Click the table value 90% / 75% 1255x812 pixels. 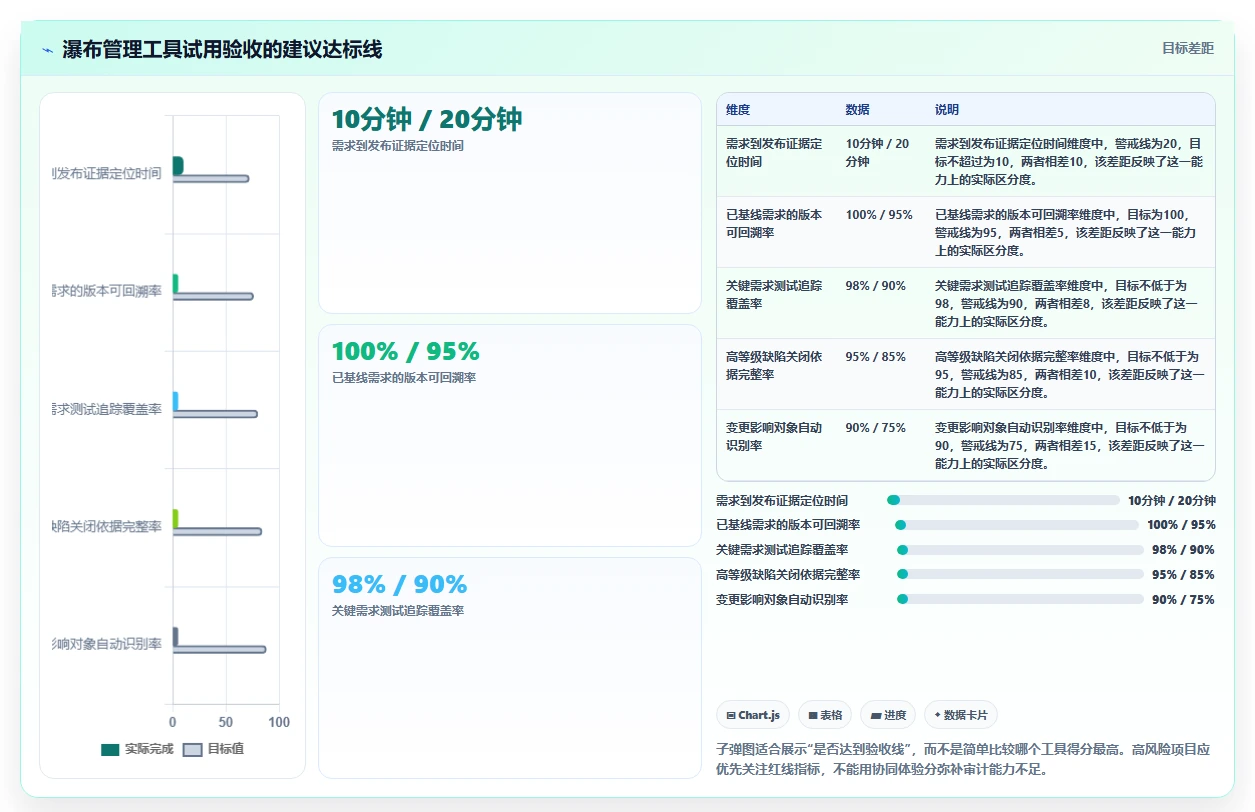(875, 427)
